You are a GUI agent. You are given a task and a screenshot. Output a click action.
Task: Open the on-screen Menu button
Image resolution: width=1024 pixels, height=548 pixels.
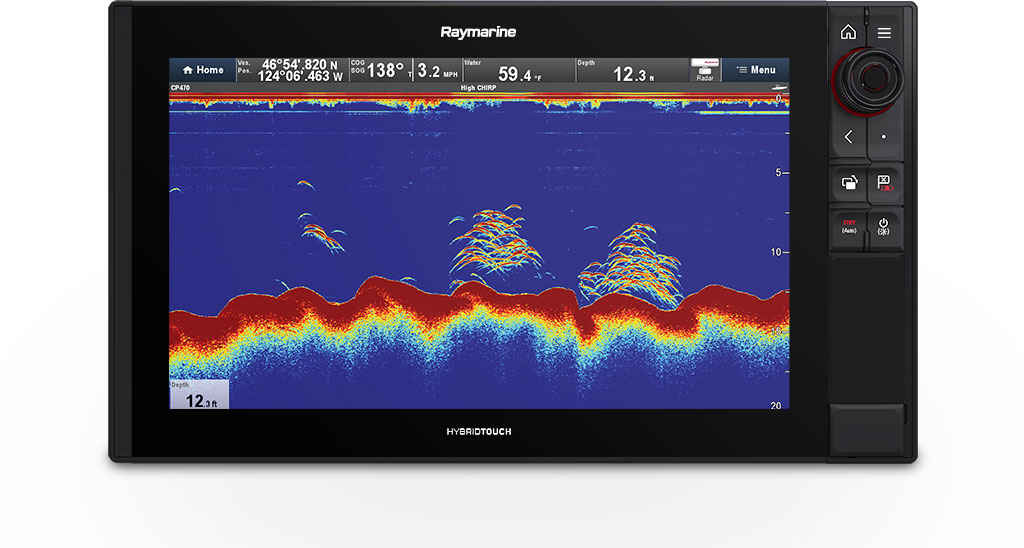(755, 70)
